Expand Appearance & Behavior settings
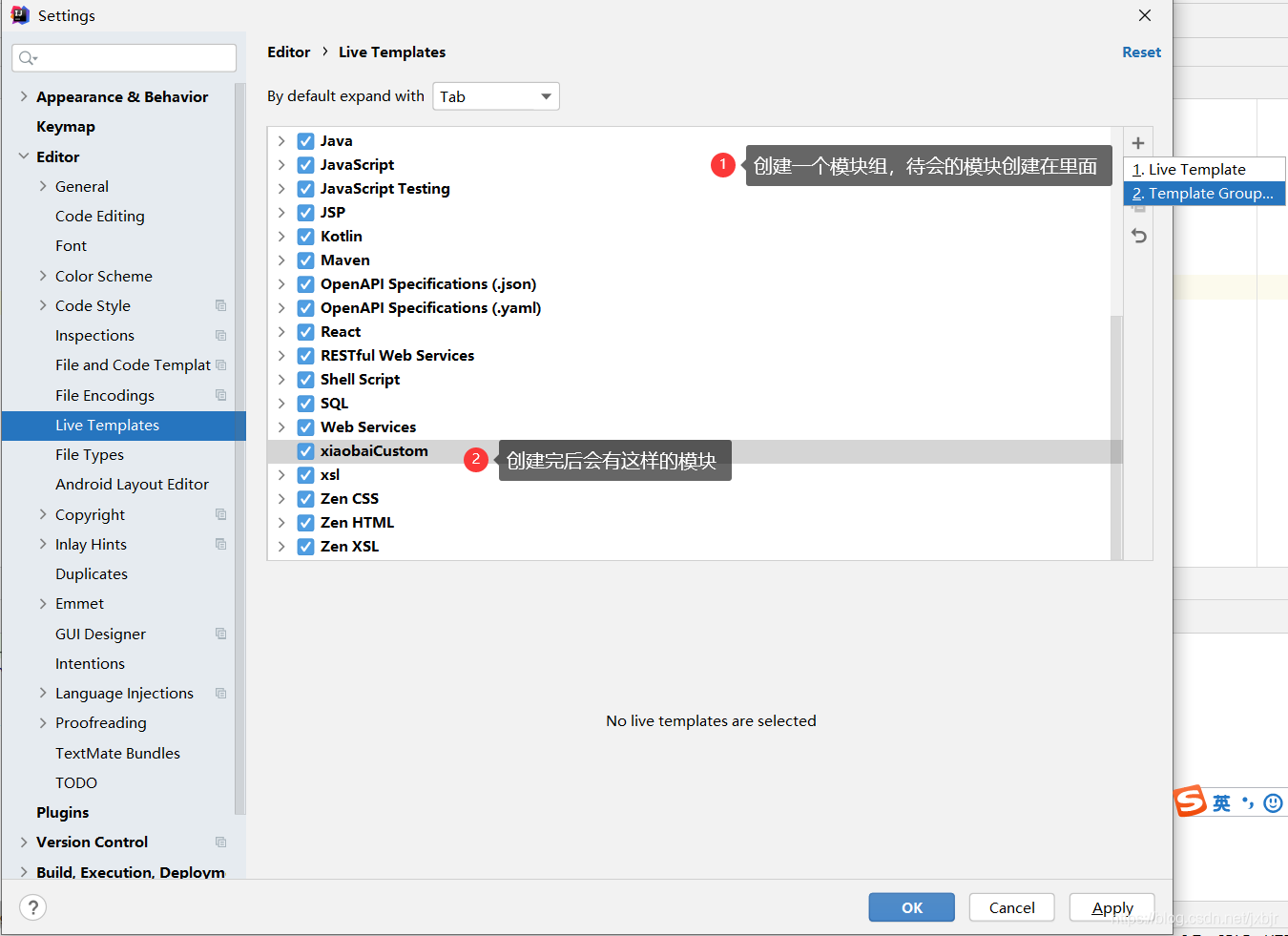Viewport: 1288px width, 936px height. pyautogui.click(x=24, y=96)
